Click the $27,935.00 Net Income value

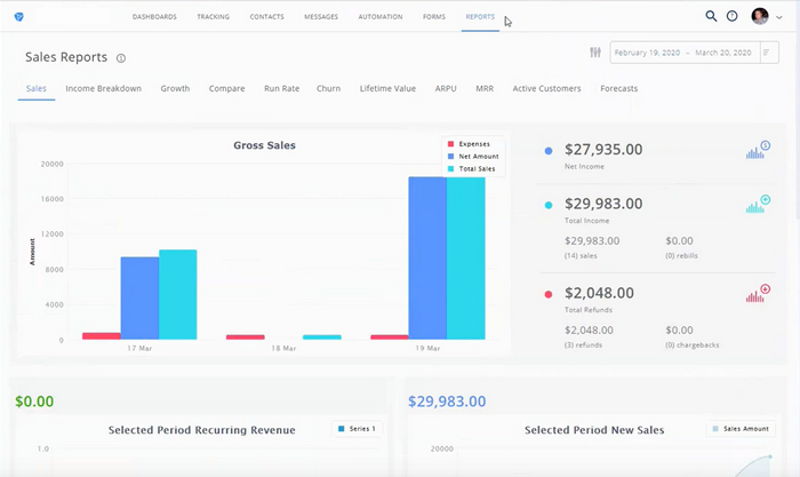604,149
